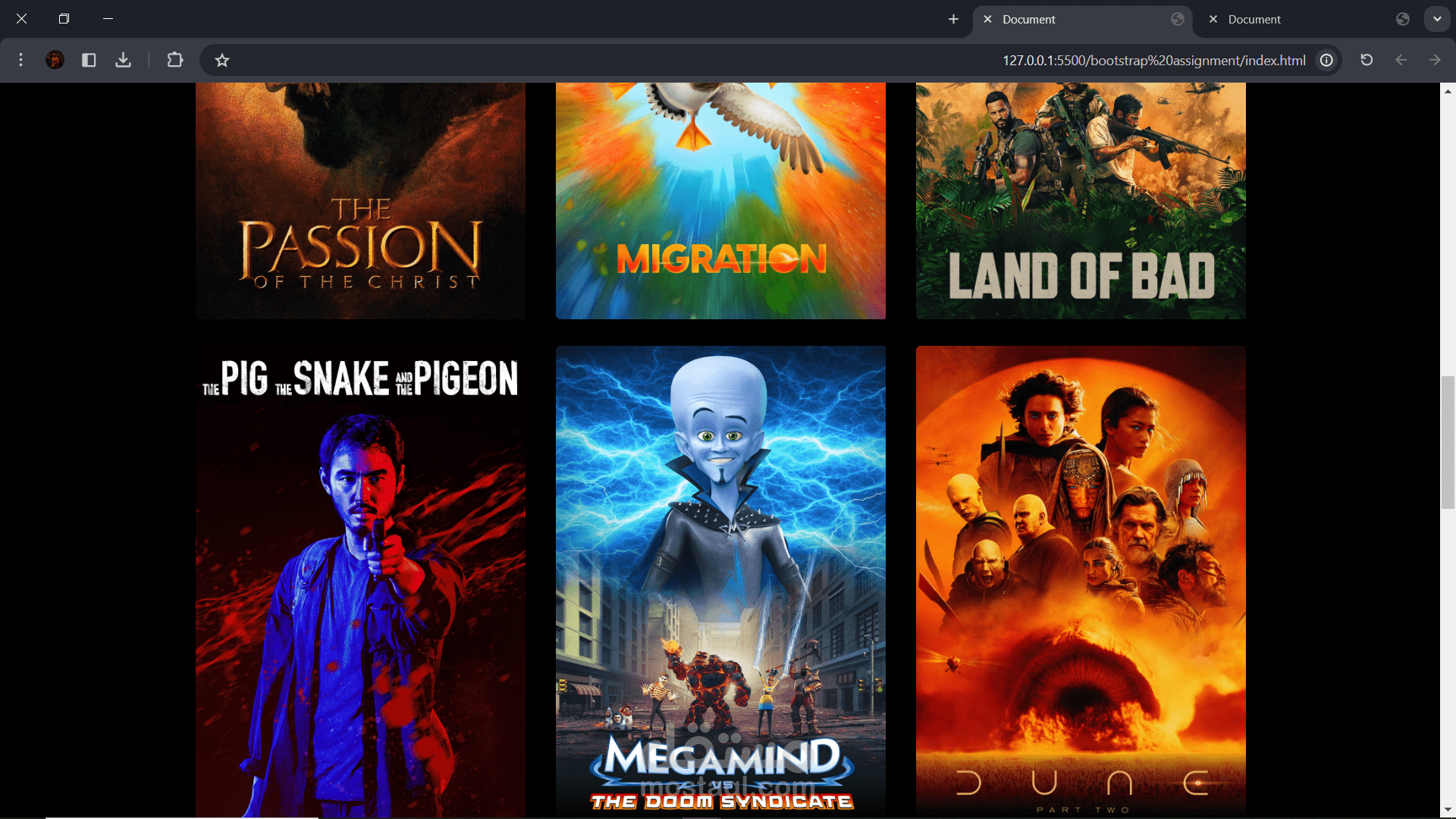
Task: Open a new tab with plus button
Action: (x=953, y=19)
